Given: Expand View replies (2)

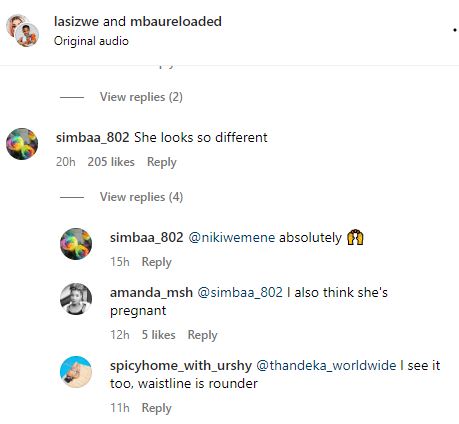Looking at the screenshot, I should [x=141, y=97].
